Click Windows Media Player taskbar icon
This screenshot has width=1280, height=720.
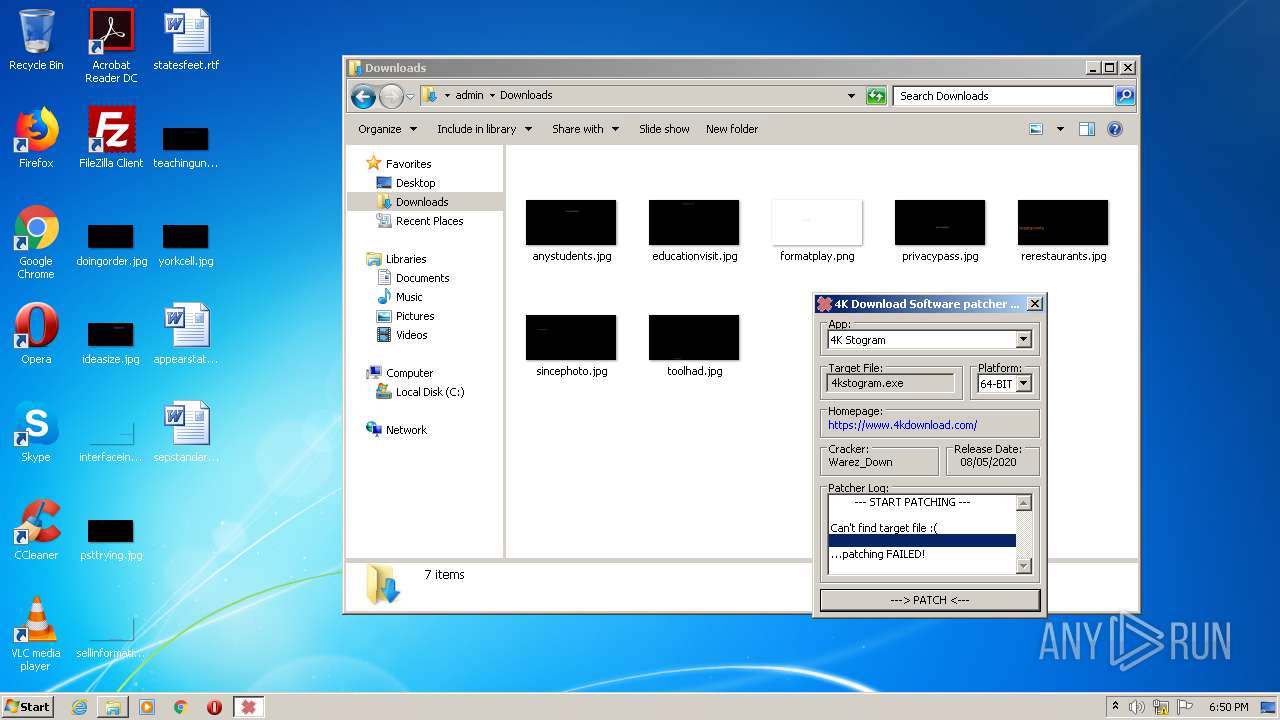tap(147, 707)
